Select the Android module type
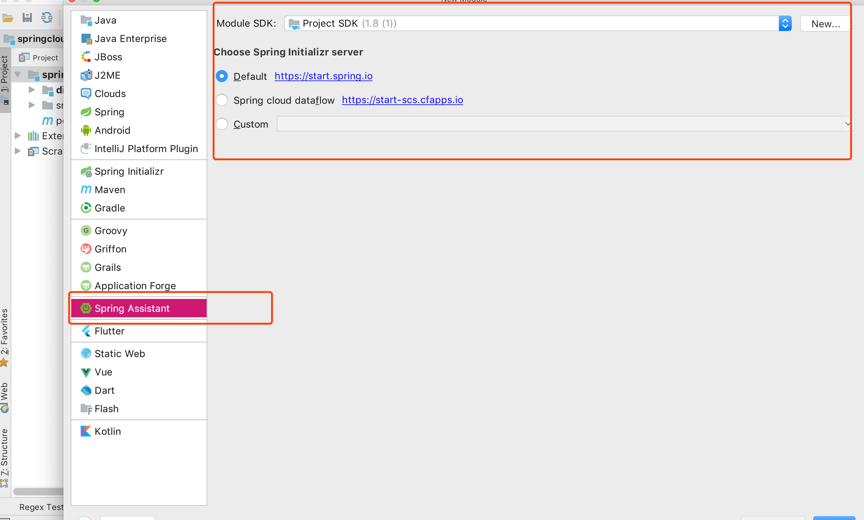 pyautogui.click(x=139, y=131)
